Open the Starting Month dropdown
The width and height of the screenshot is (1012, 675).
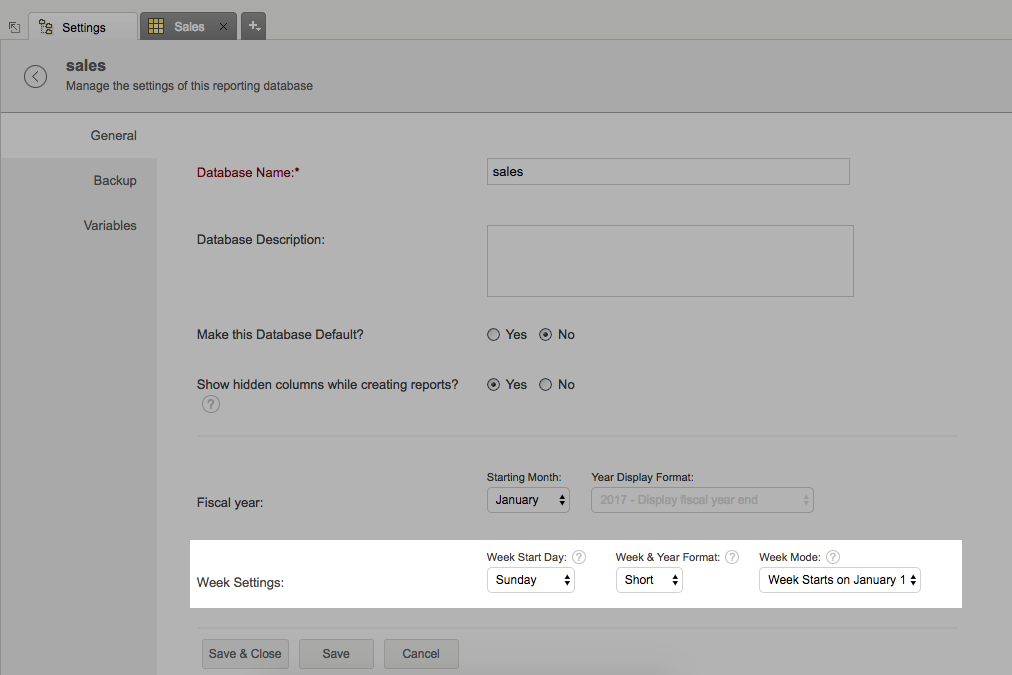(x=528, y=500)
